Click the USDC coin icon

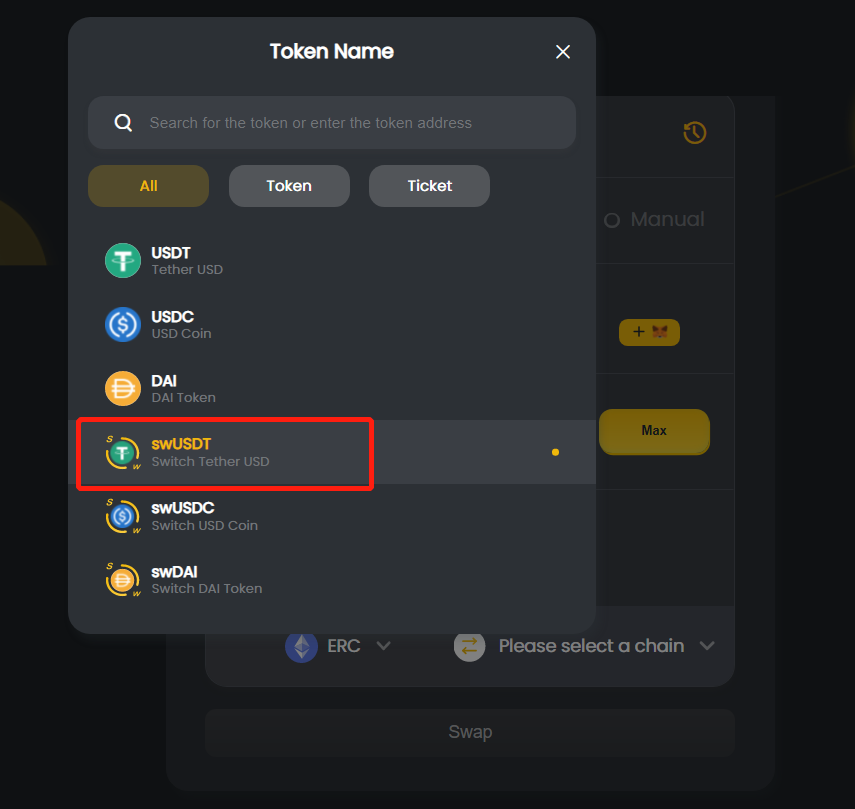[123, 324]
